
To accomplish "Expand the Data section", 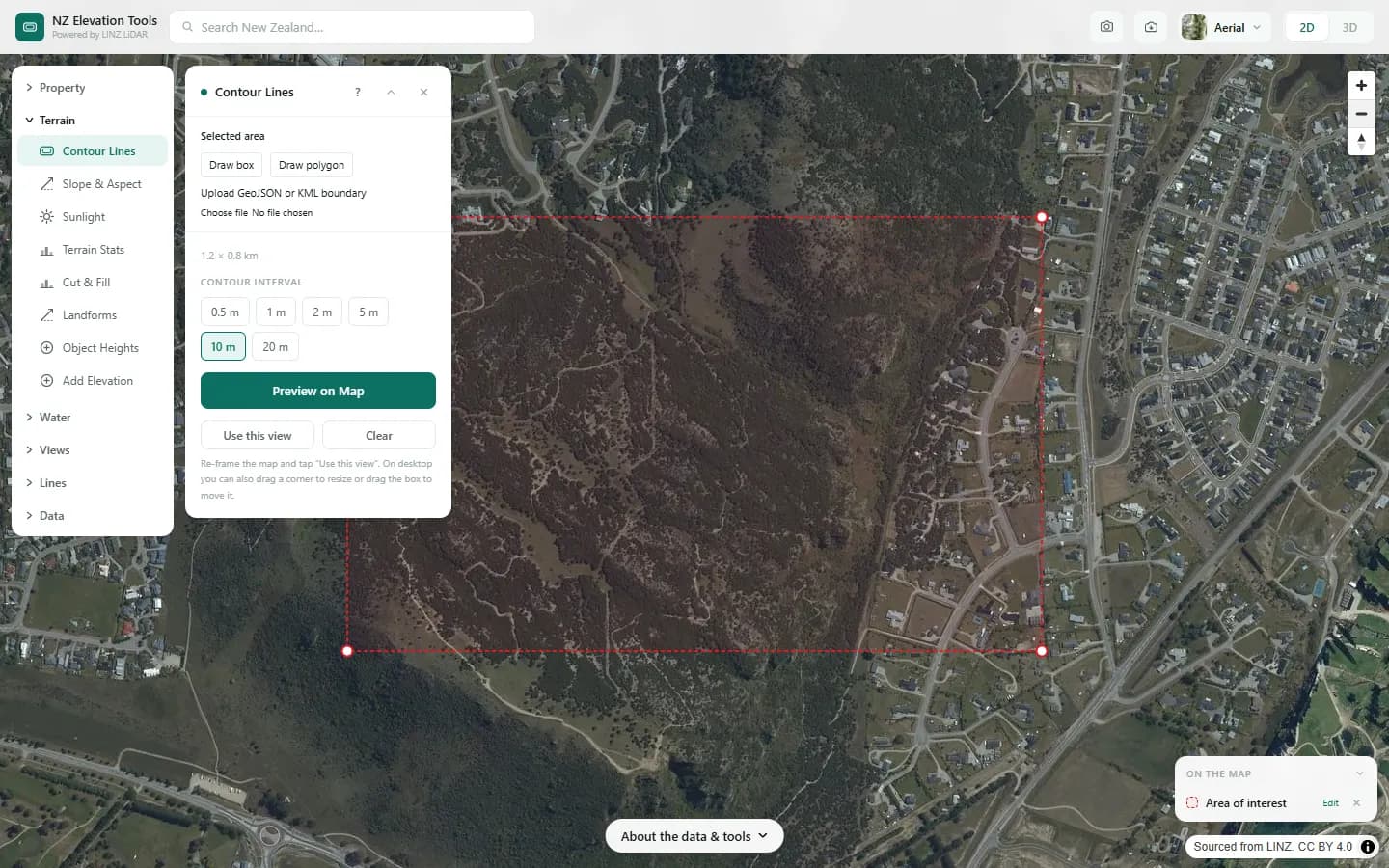I will (x=93, y=516).
